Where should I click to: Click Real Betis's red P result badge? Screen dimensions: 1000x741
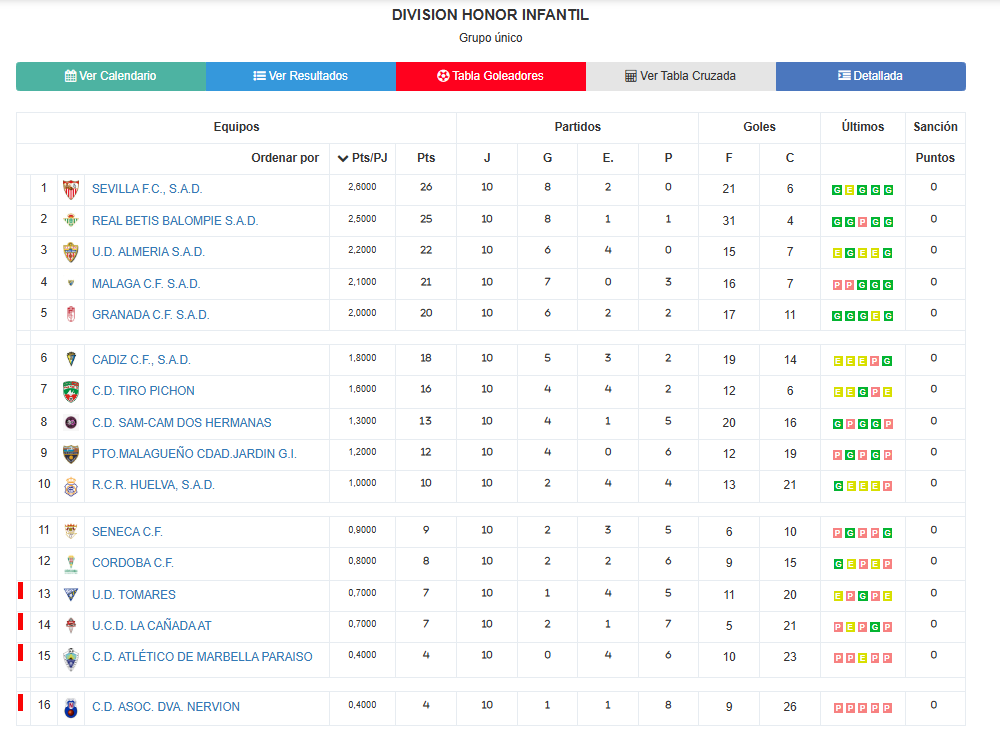pos(862,222)
